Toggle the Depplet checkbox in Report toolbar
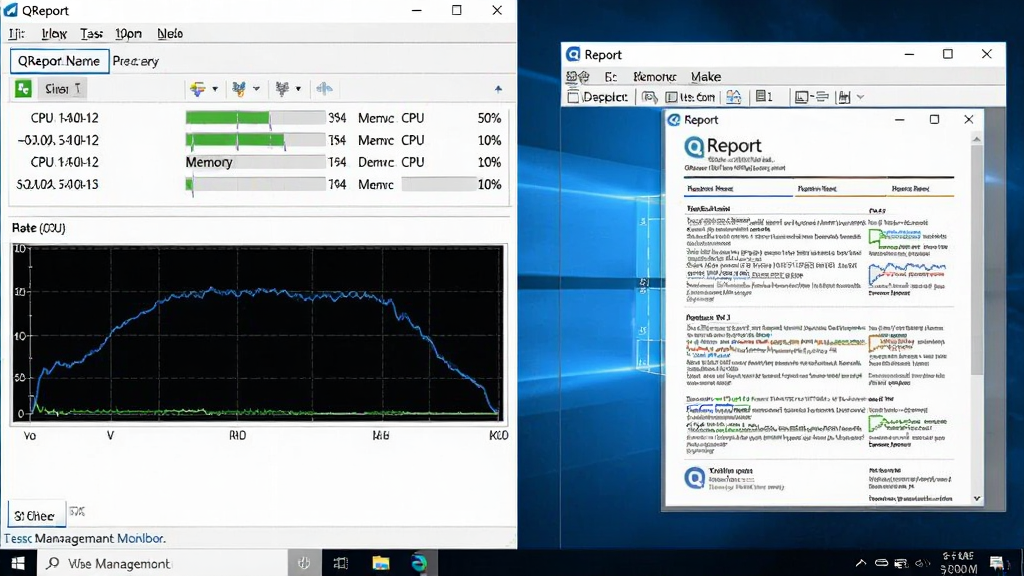Viewport: 1024px width, 576px height. [x=573, y=97]
